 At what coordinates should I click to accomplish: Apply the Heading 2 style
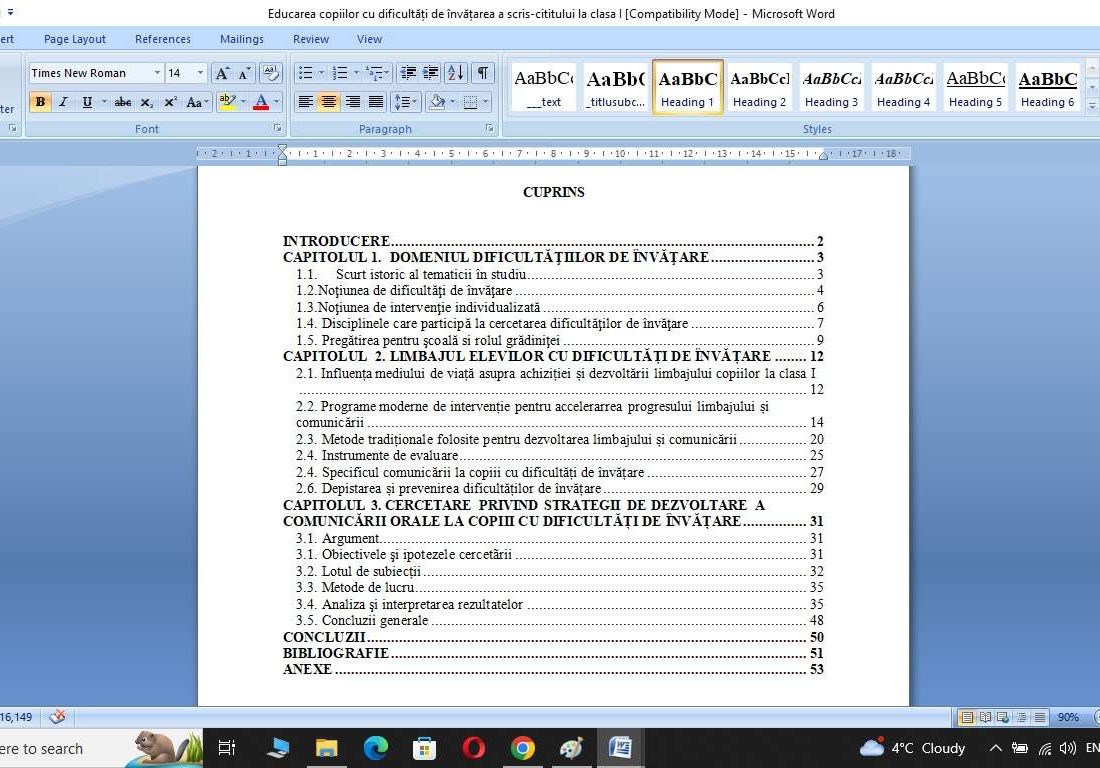[760, 88]
